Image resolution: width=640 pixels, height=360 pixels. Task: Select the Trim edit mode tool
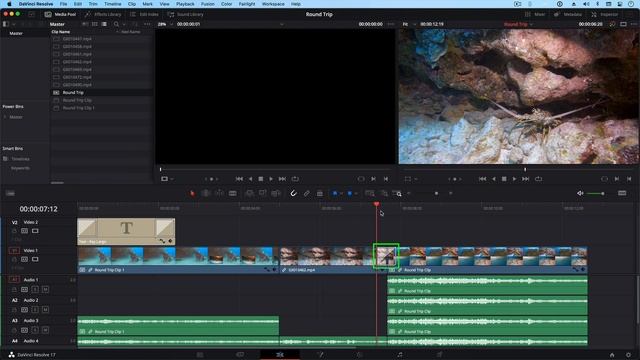click(206, 193)
